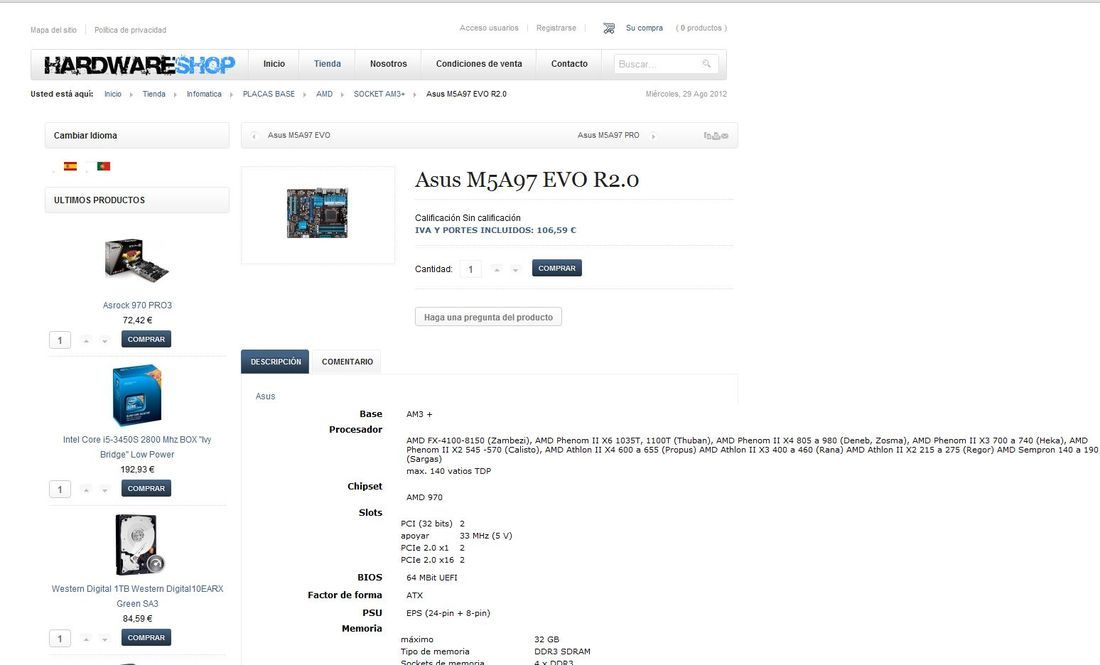Click the email-to-friend icon
The height and width of the screenshot is (665, 1100).
(725, 136)
